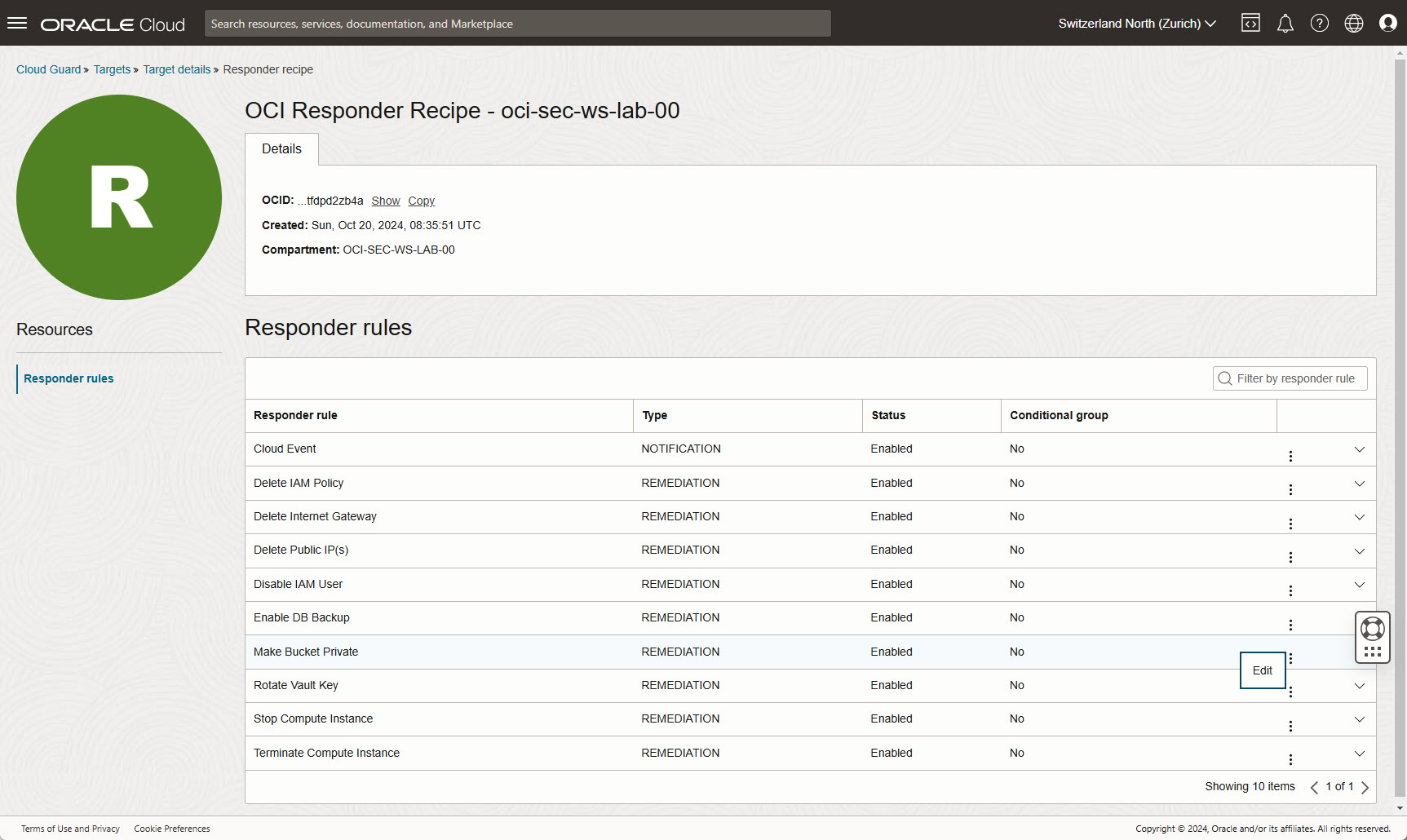Navigate to Target details breadcrumb

pos(177,69)
